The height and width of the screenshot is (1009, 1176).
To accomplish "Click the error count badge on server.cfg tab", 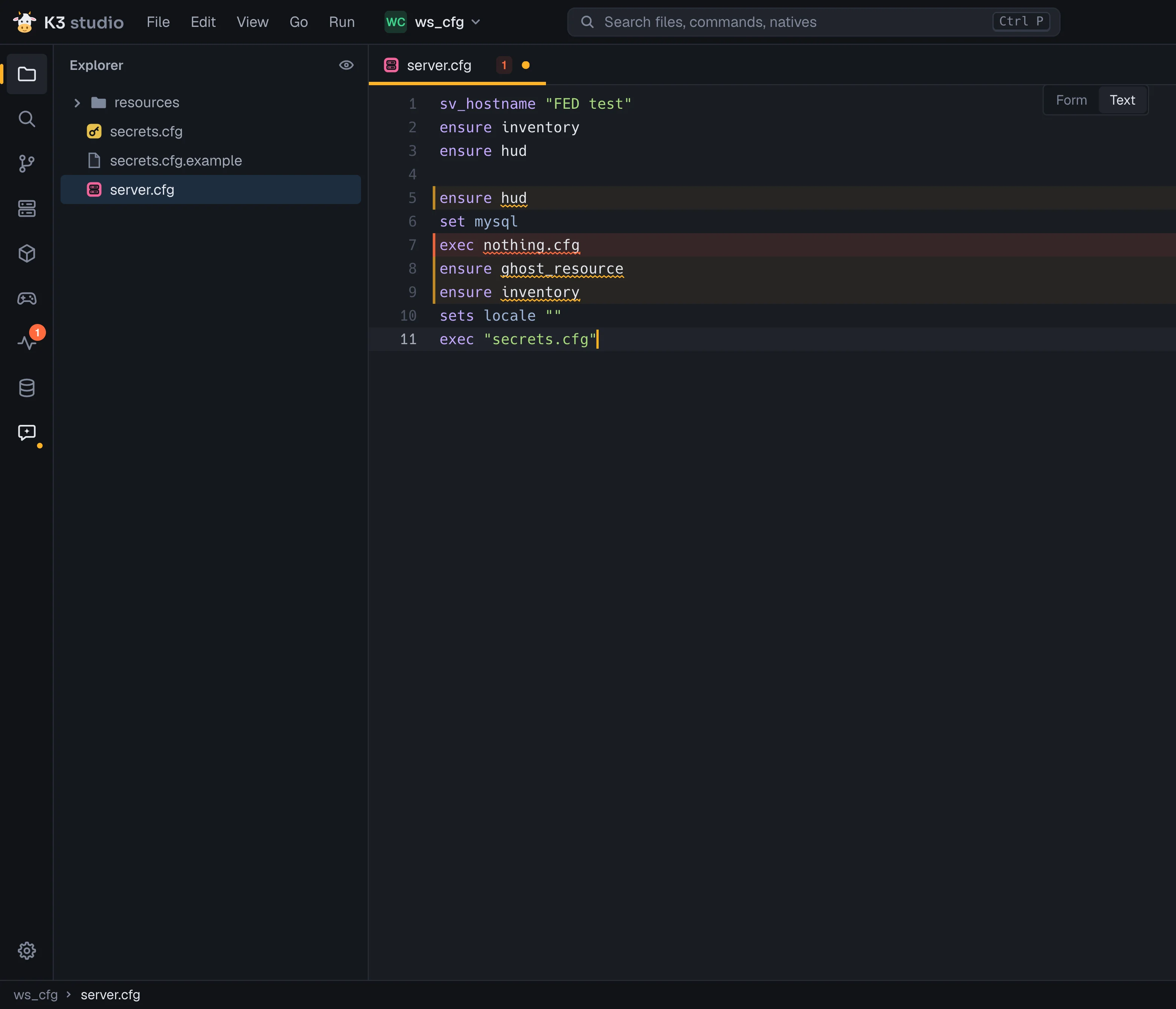I will pyautogui.click(x=504, y=65).
